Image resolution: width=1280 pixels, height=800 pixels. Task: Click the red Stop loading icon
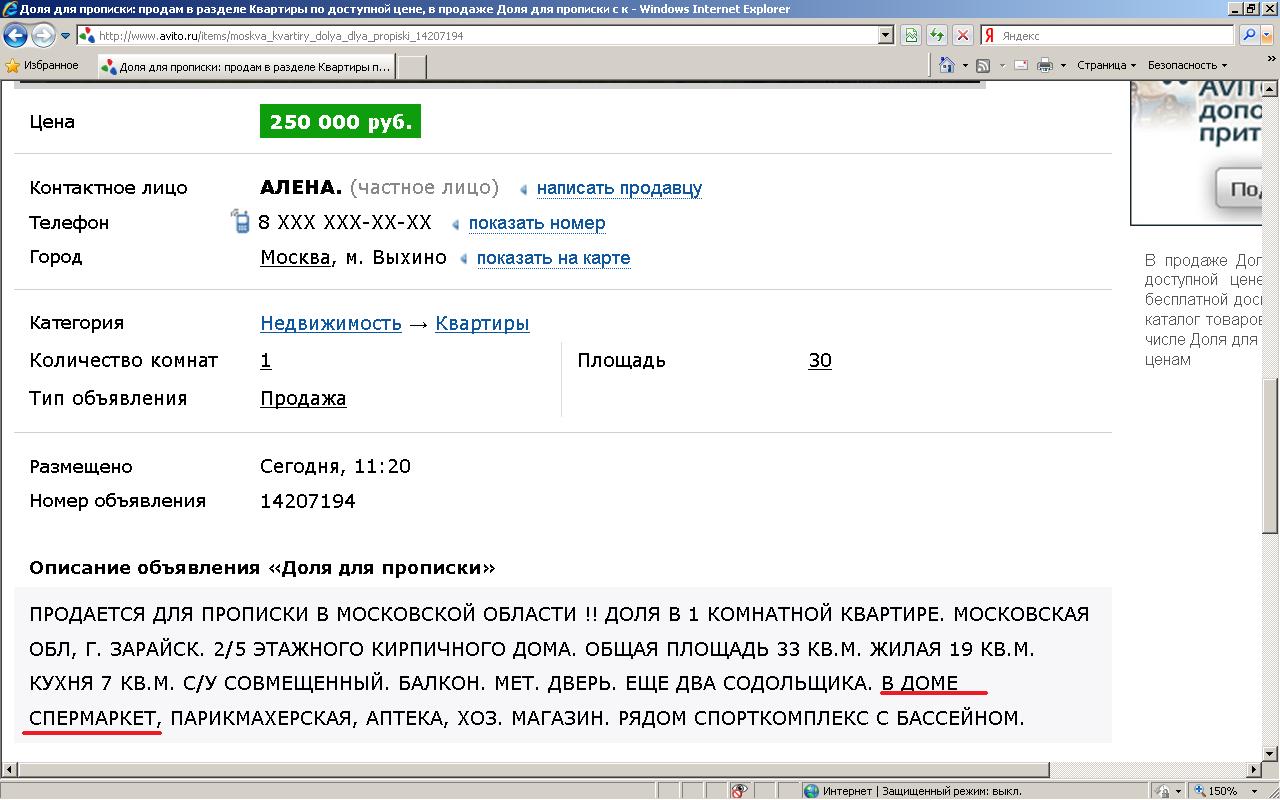(962, 36)
